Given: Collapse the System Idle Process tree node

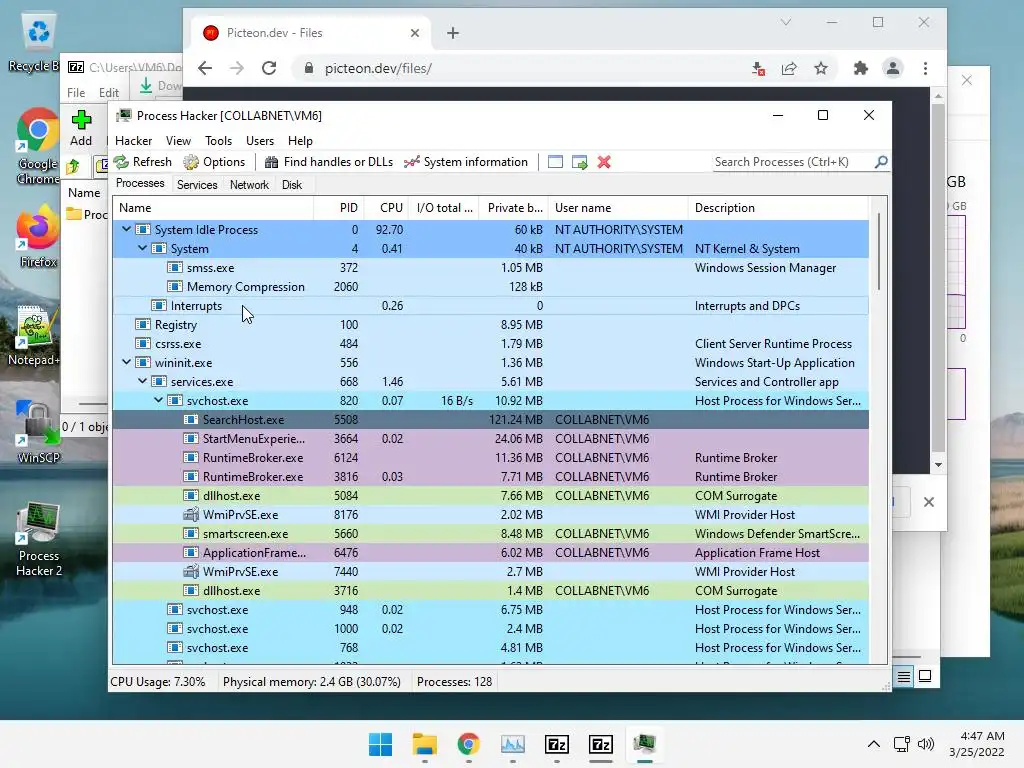Looking at the screenshot, I should point(127,229).
